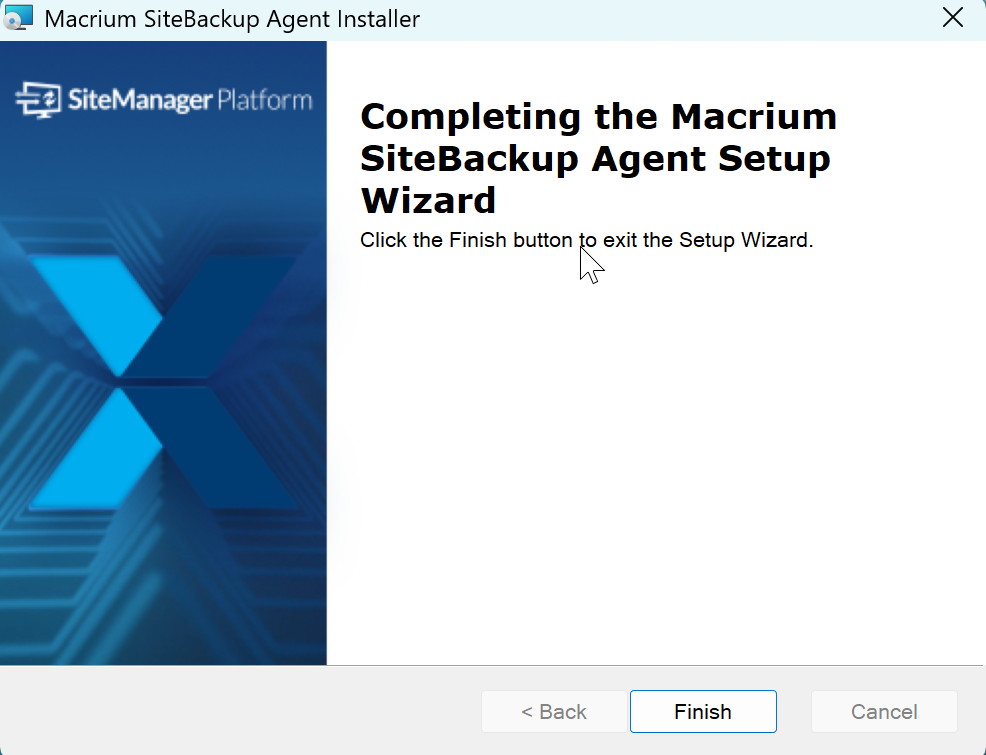Click the lower light-blue arm of the X
Screen dimensions: 986x755
coord(97,449)
